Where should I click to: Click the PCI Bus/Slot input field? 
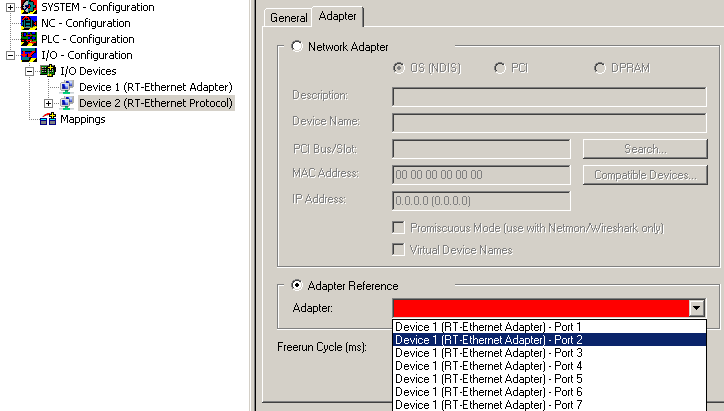click(x=481, y=149)
